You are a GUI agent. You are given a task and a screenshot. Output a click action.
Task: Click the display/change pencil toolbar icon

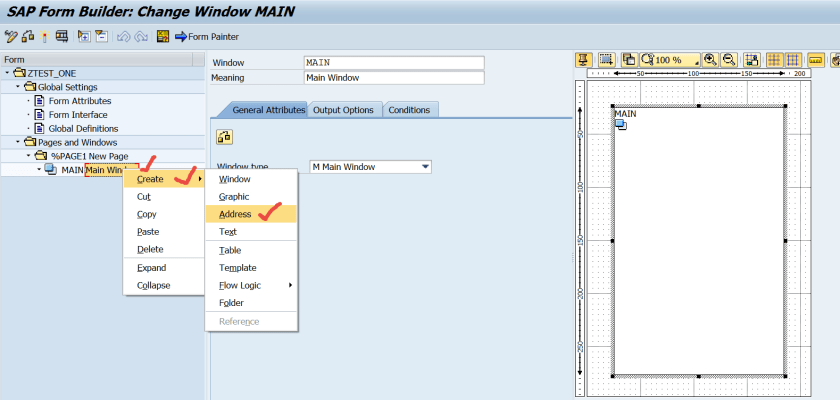(x=11, y=37)
